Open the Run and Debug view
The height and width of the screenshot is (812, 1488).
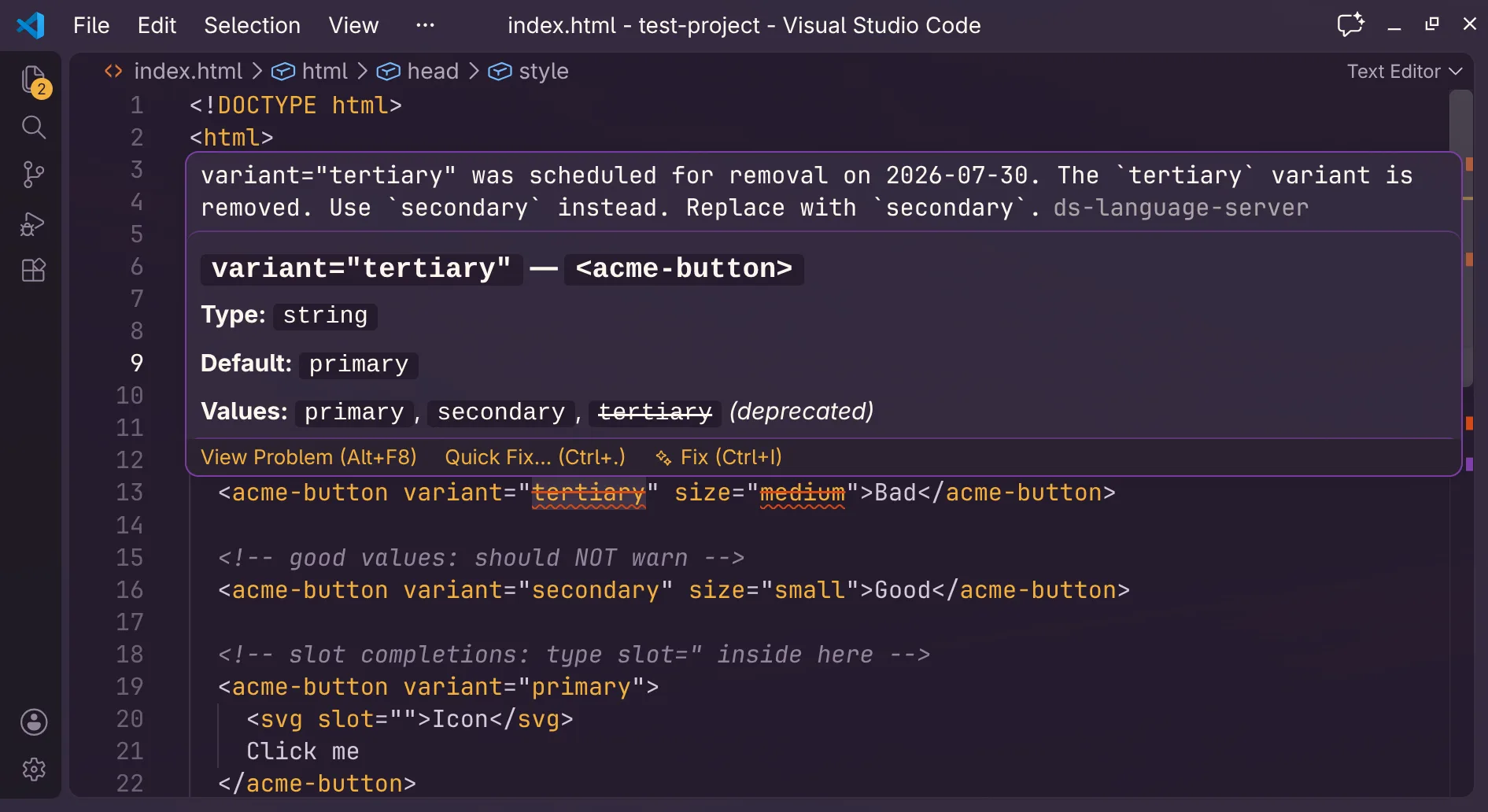tap(34, 223)
